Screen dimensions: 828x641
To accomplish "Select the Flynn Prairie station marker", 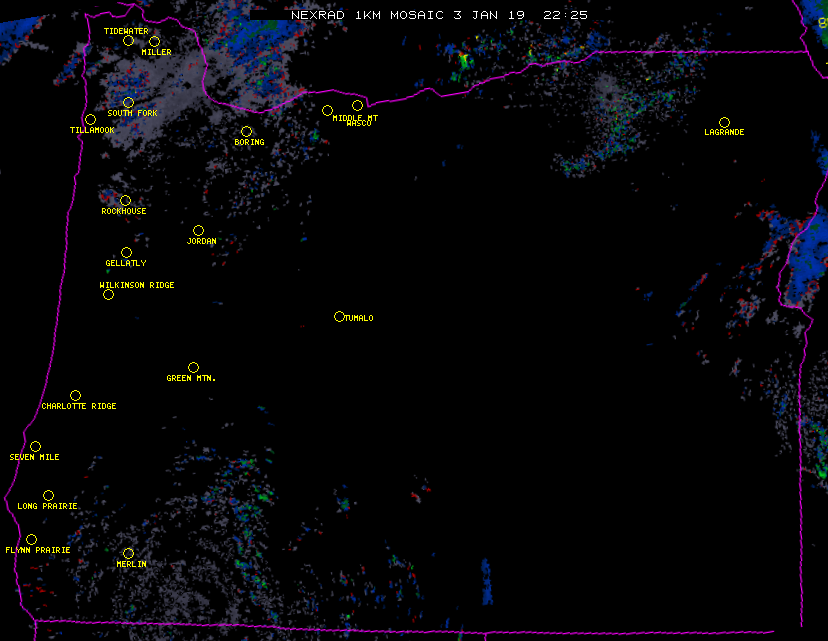I will (x=31, y=539).
